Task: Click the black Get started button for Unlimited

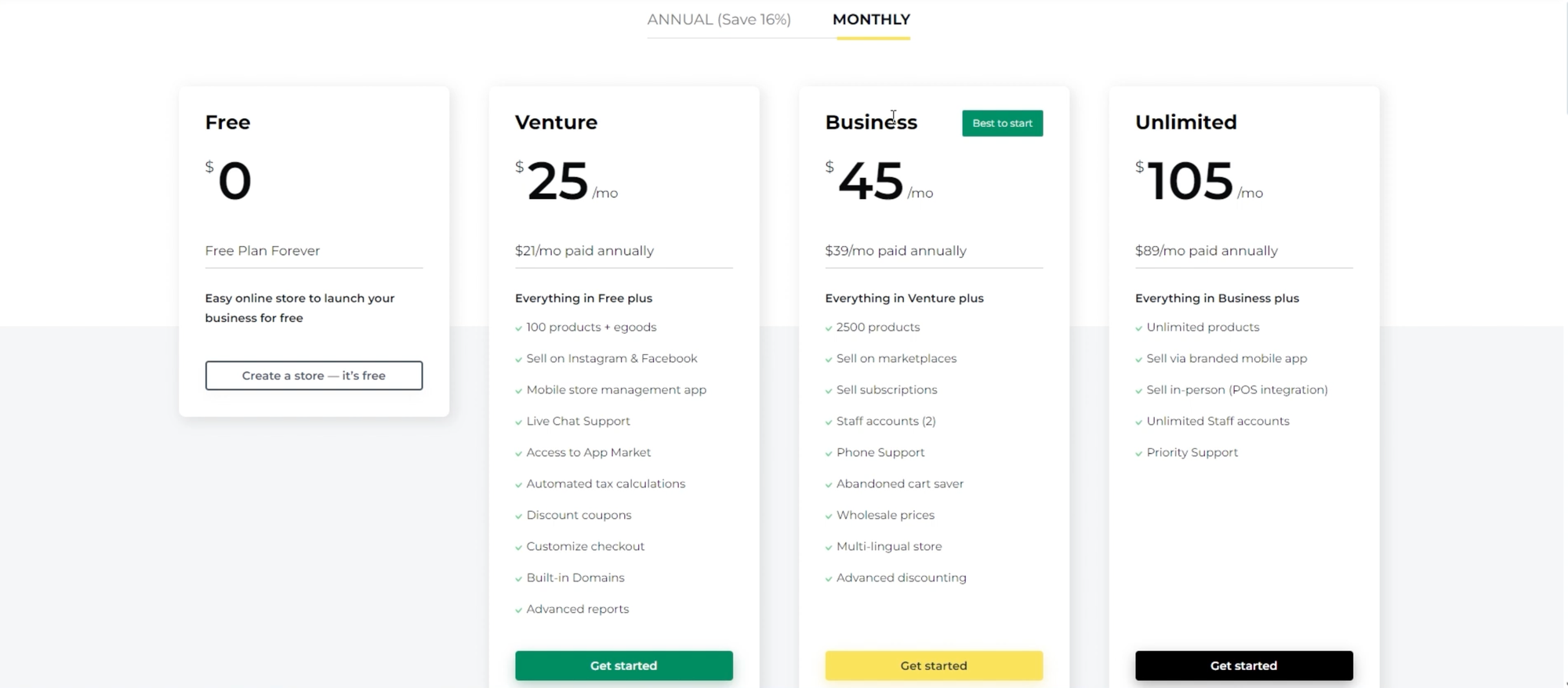Action: coord(1243,665)
